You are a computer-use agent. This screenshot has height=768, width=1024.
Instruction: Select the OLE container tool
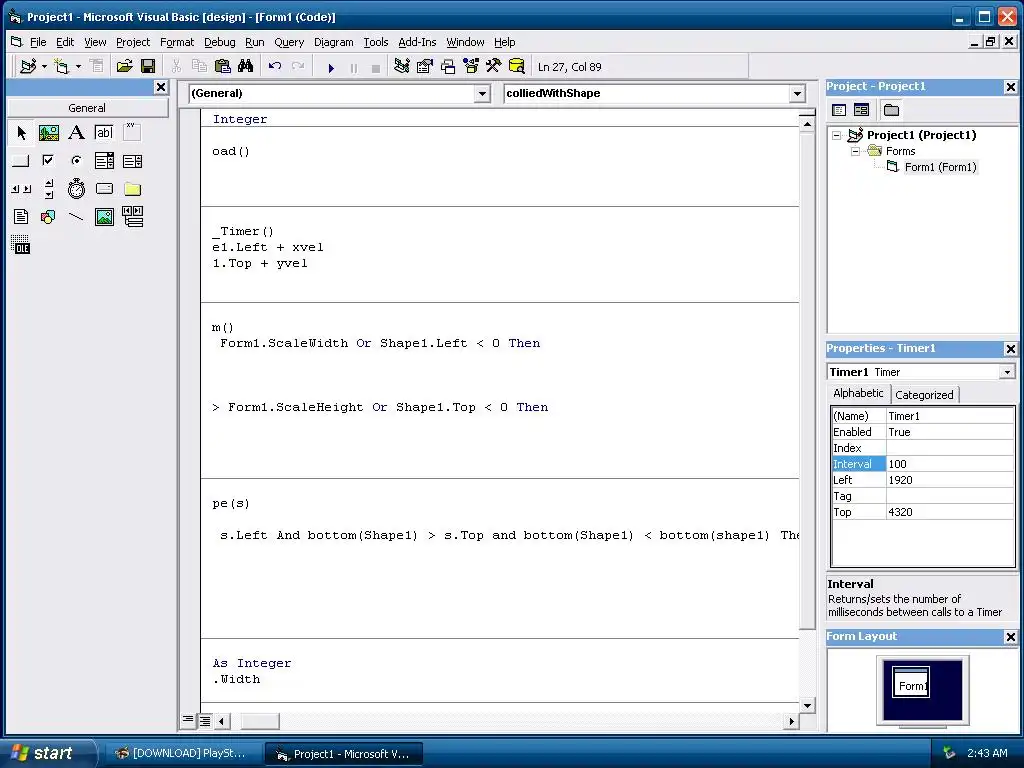pyautogui.click(x=21, y=245)
